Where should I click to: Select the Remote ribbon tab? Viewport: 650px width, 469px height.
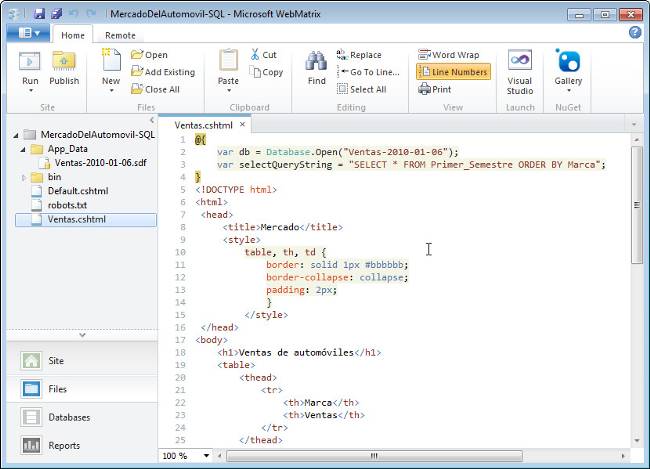click(120, 35)
